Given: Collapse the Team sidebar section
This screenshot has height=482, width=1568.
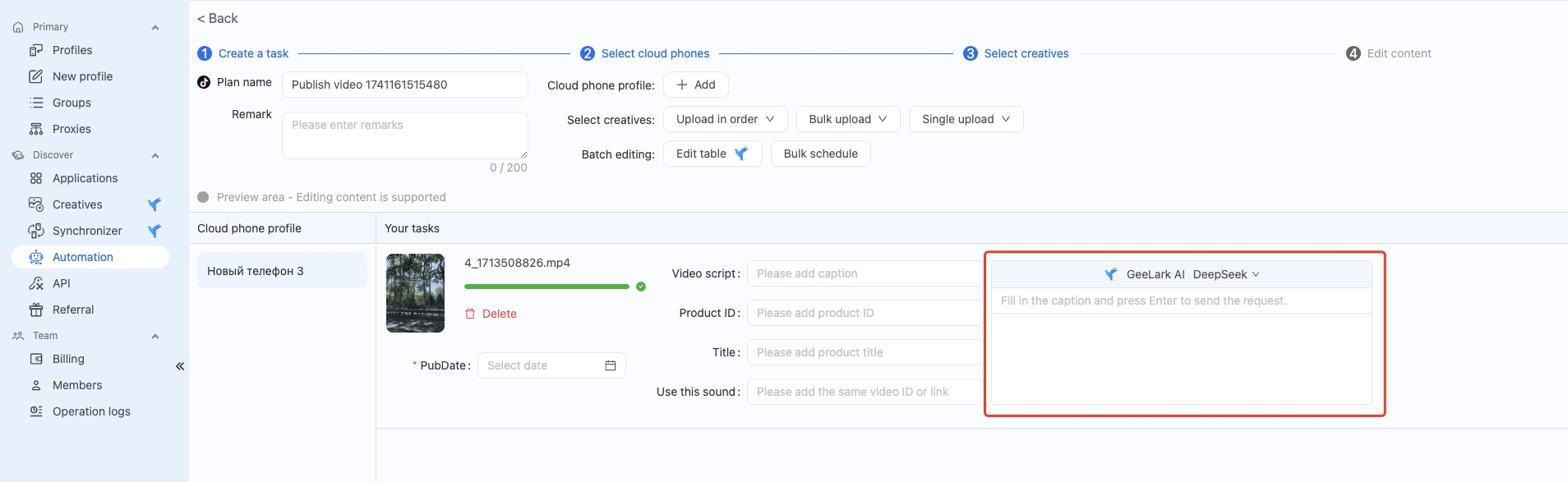Looking at the screenshot, I should (155, 336).
